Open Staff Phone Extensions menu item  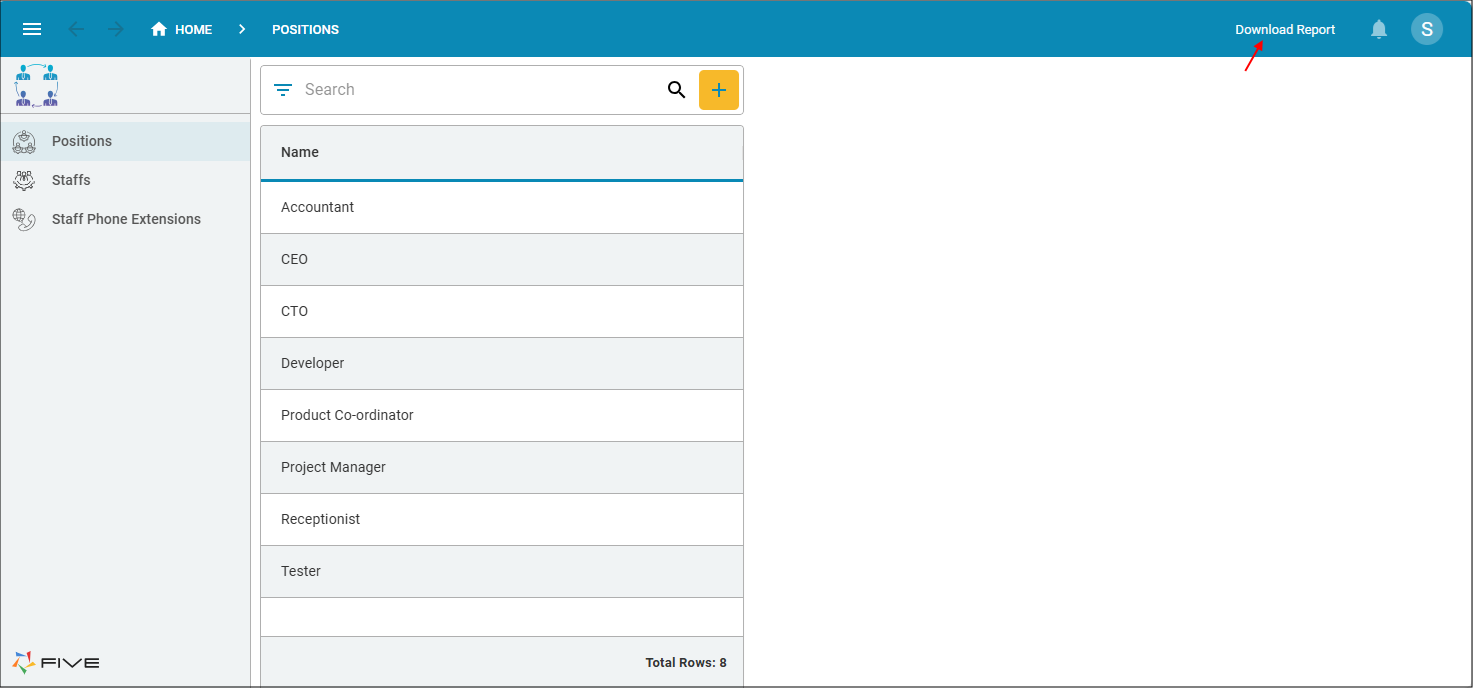point(126,219)
